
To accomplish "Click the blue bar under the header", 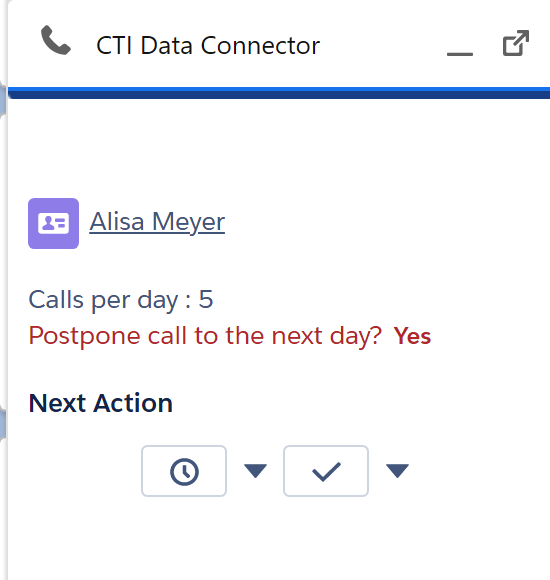I will (x=279, y=93).
